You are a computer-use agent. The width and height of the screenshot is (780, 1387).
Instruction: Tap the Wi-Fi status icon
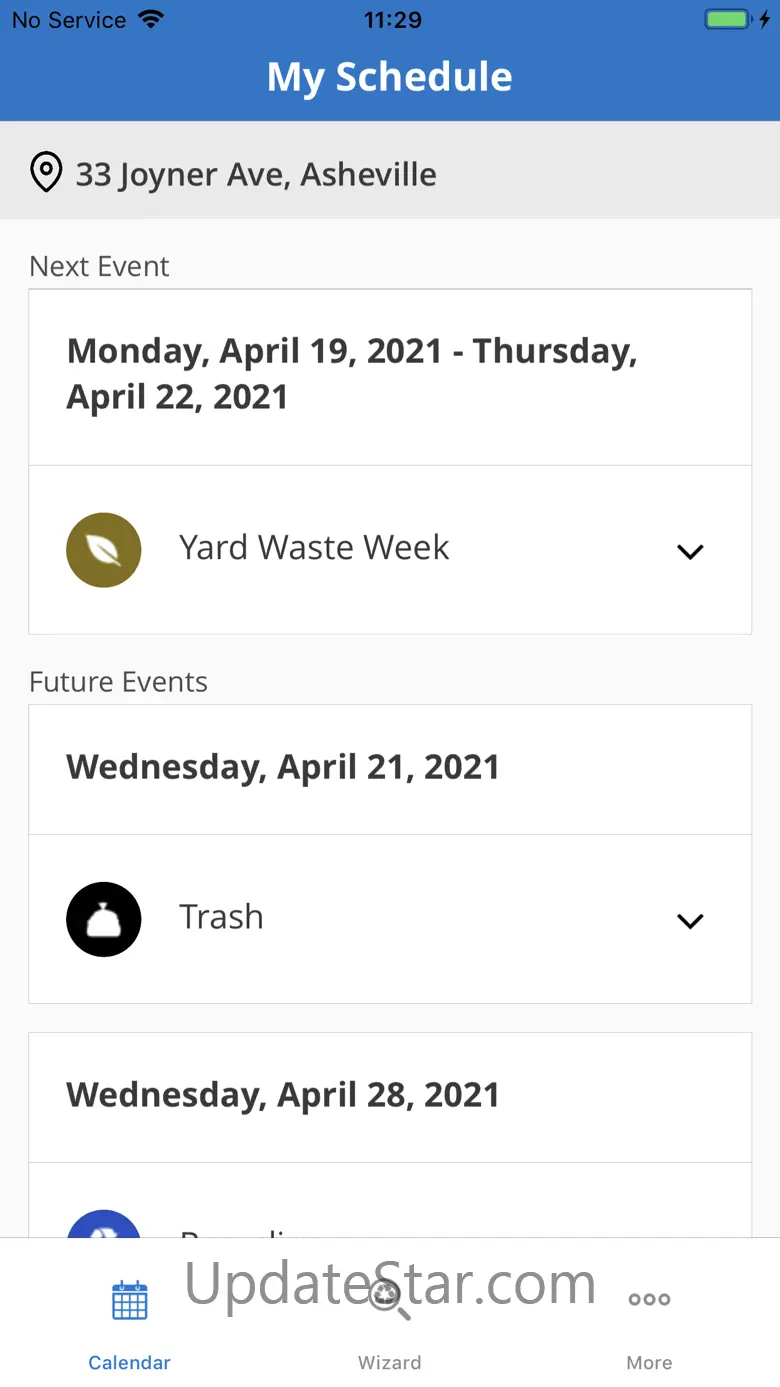pos(151,20)
